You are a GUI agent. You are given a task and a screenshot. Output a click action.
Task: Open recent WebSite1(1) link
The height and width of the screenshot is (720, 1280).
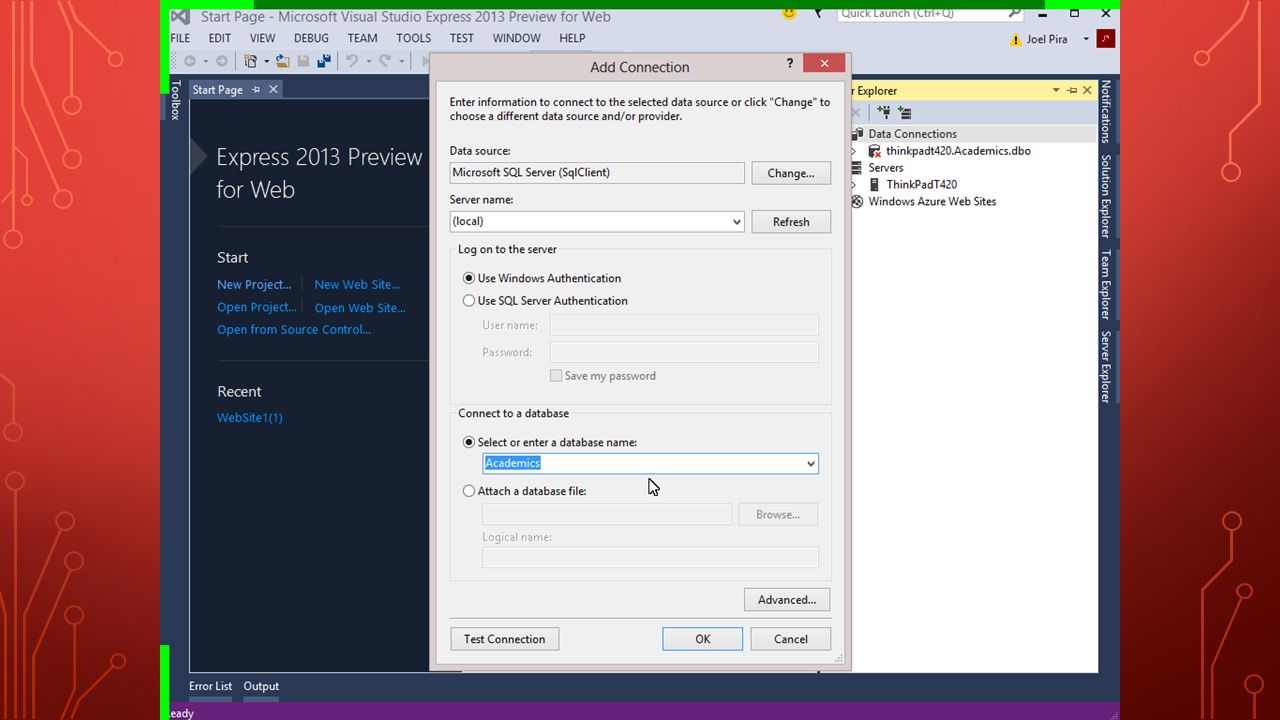pos(250,418)
